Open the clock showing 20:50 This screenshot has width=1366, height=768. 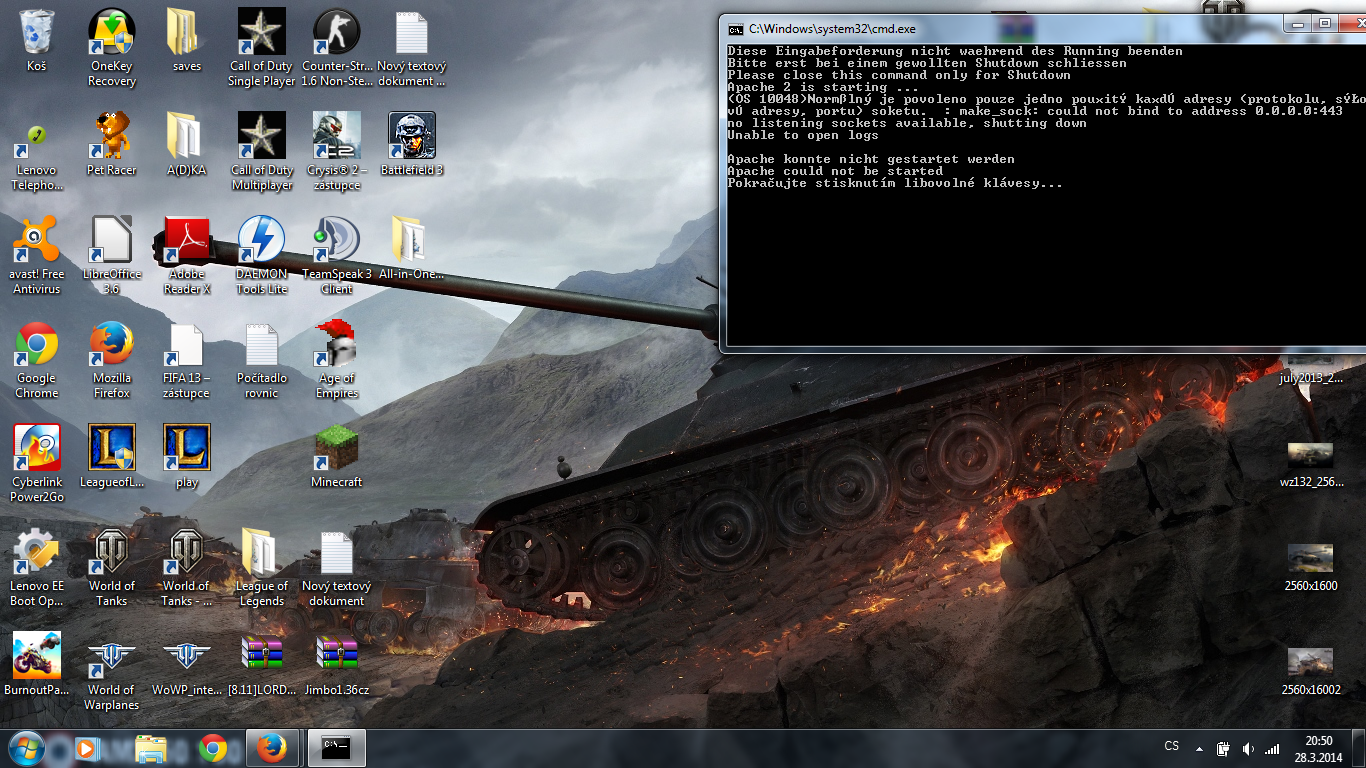tap(1318, 748)
